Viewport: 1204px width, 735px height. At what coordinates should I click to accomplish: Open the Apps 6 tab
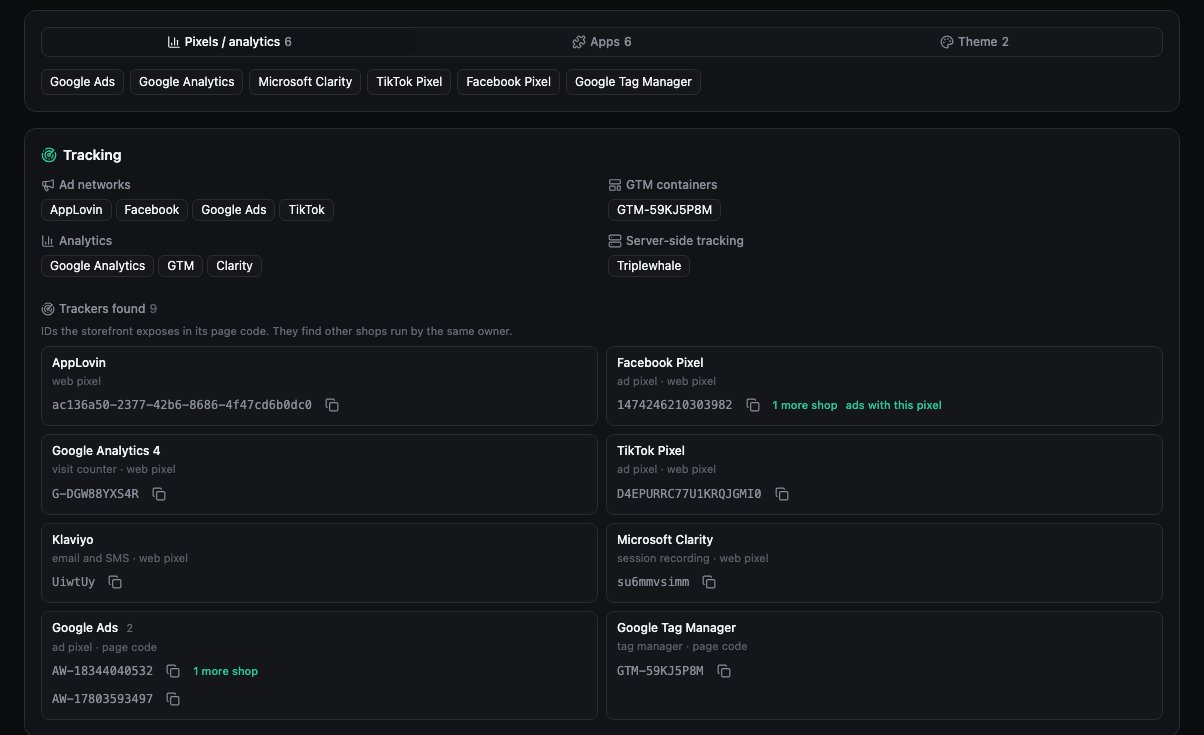pos(601,42)
